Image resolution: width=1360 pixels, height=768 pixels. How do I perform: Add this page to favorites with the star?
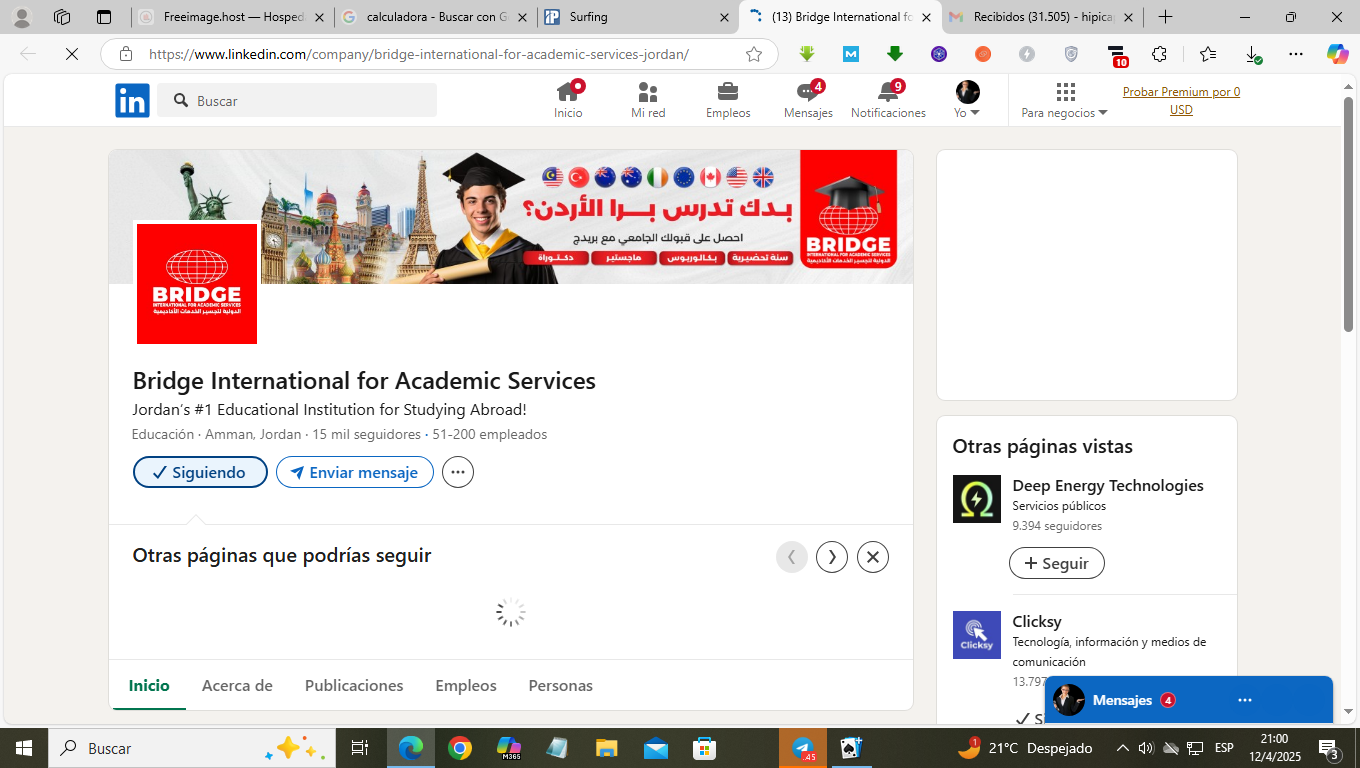(754, 54)
